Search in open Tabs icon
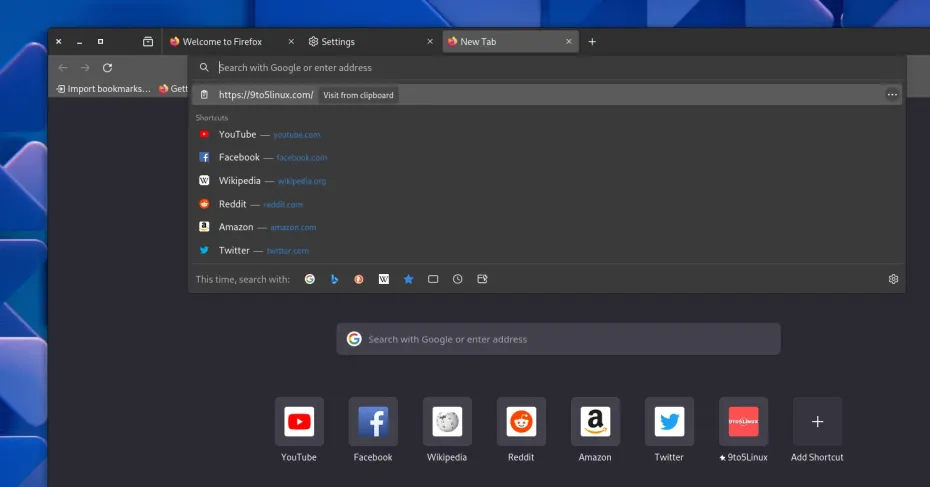 (433, 279)
